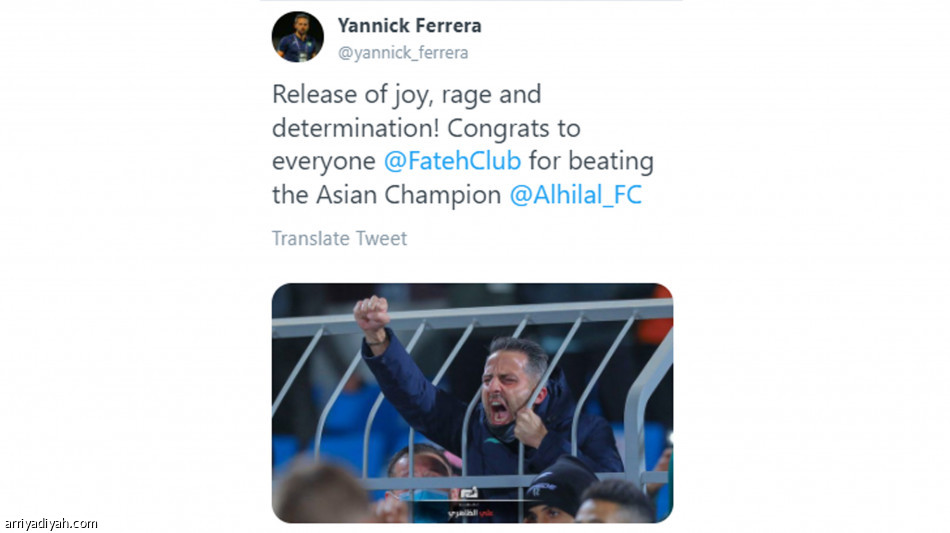Click the @yannick_ferrera handle

403,53
